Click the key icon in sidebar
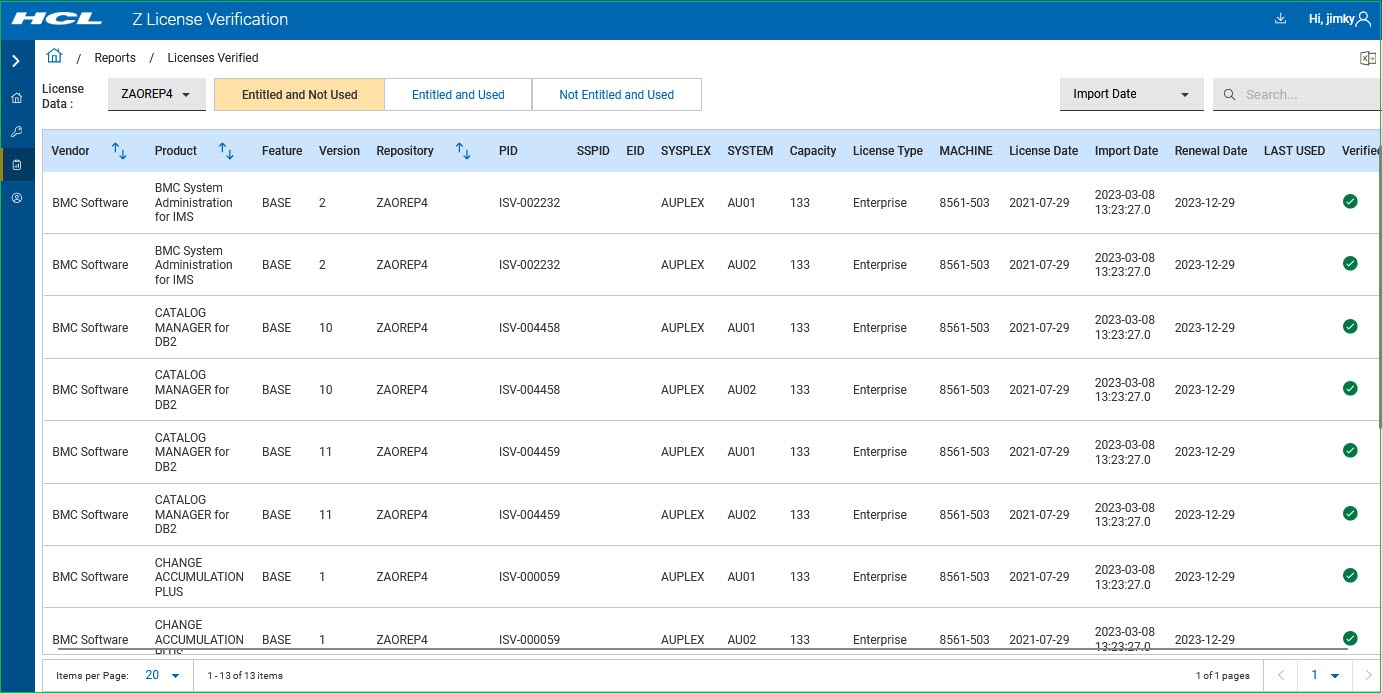Viewport: 1382px width, 693px height. [16, 131]
